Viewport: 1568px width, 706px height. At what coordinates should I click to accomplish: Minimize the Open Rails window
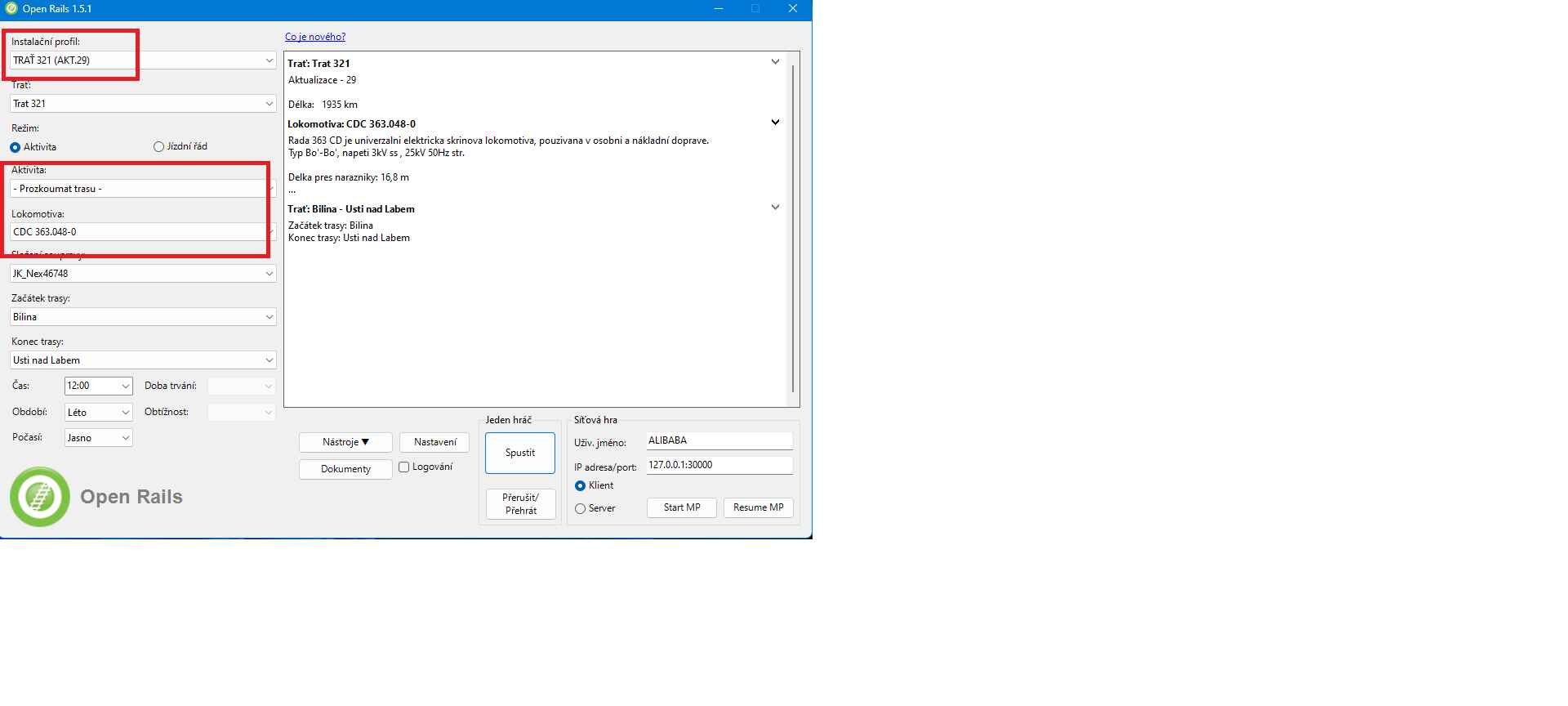click(x=719, y=9)
